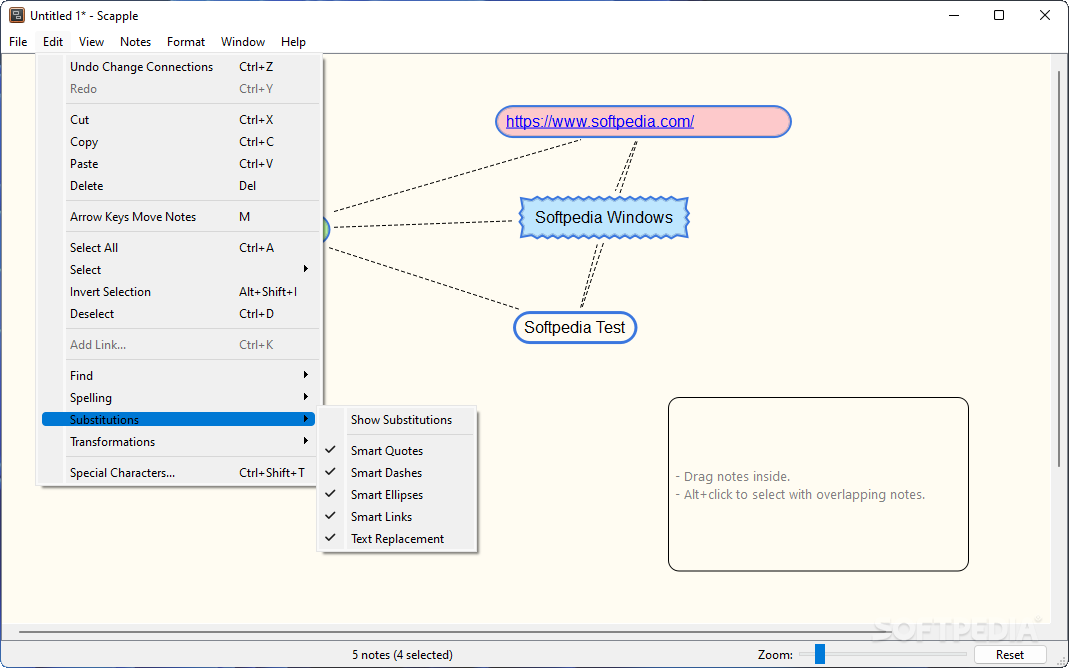Screen dimensions: 1069x668
Task: Open the Window menu
Action: tap(243, 42)
